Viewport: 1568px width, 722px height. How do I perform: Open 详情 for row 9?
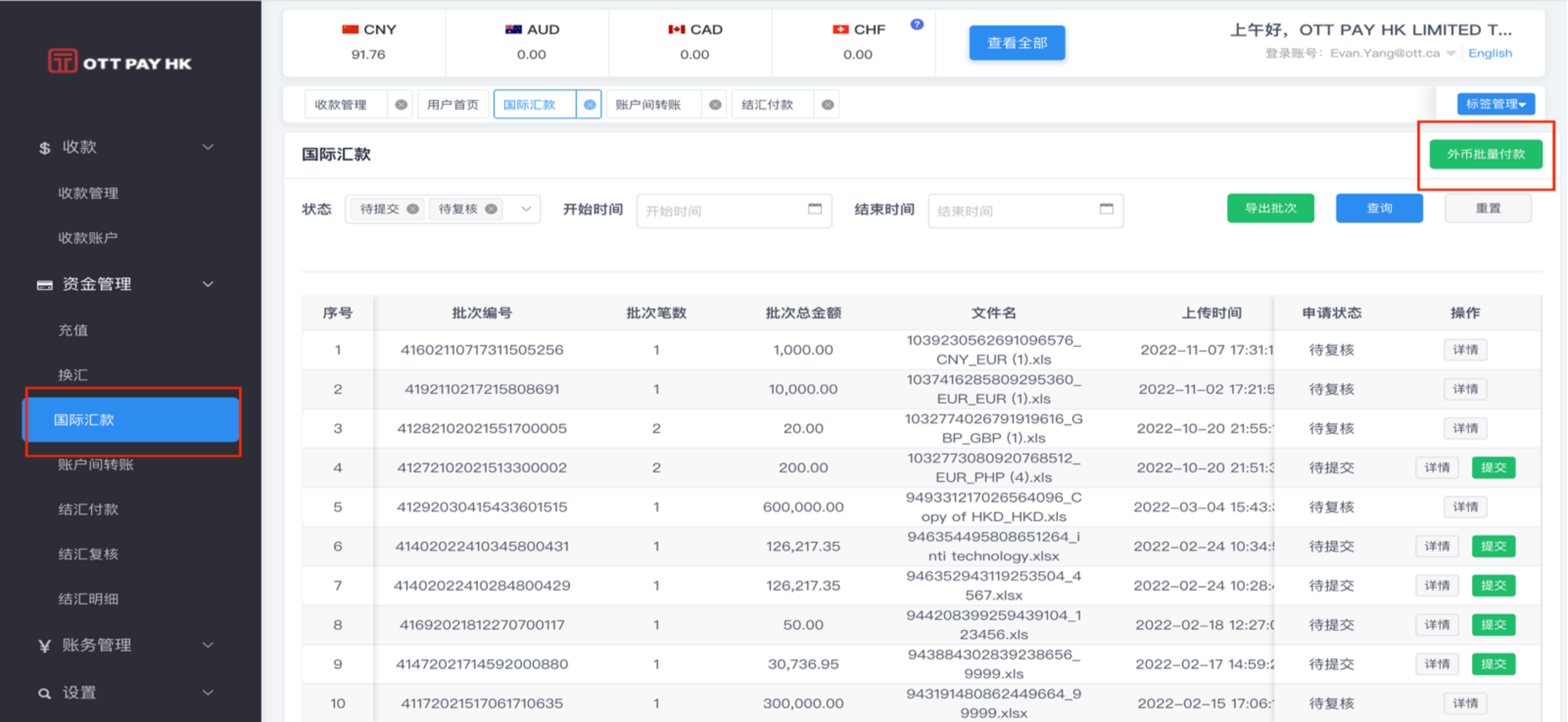1437,664
